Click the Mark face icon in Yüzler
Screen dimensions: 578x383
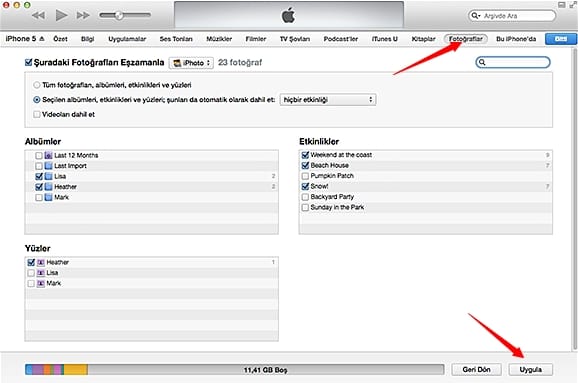point(41,283)
